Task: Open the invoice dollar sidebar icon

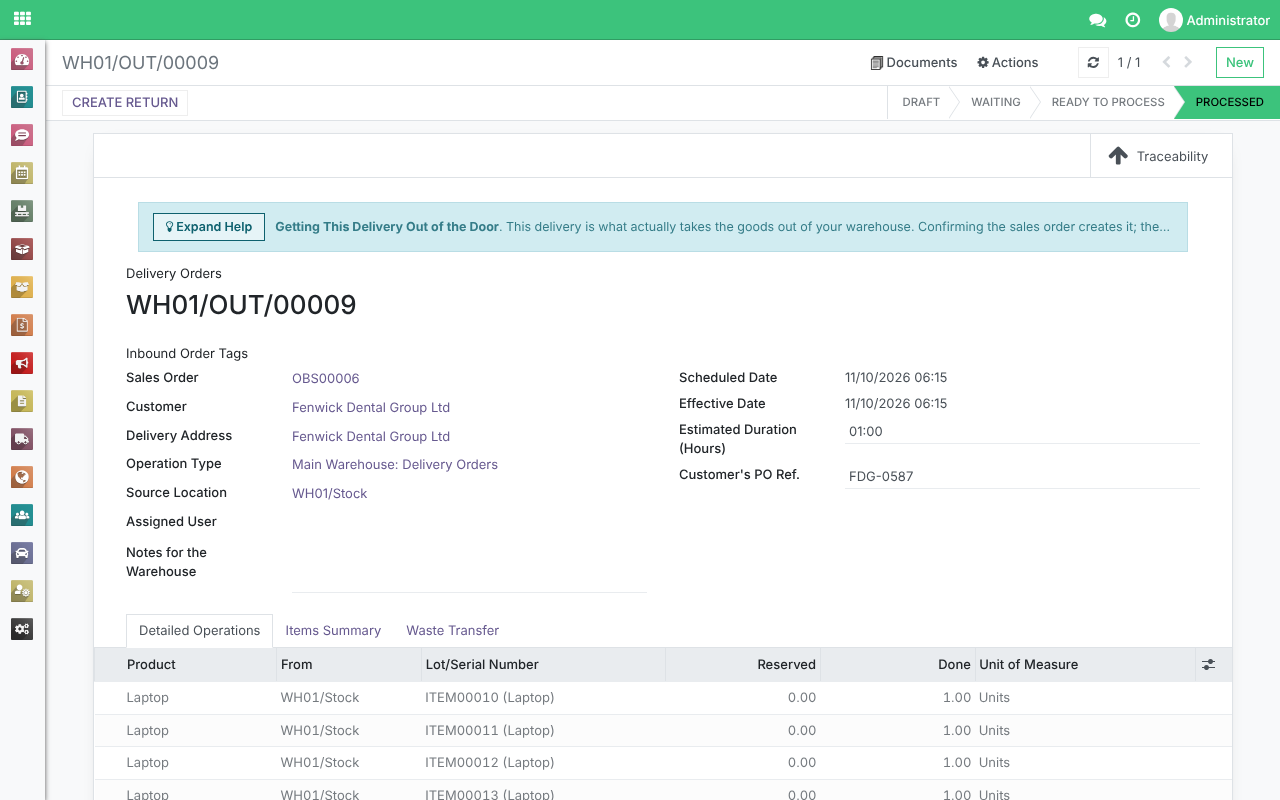Action: coord(22,325)
